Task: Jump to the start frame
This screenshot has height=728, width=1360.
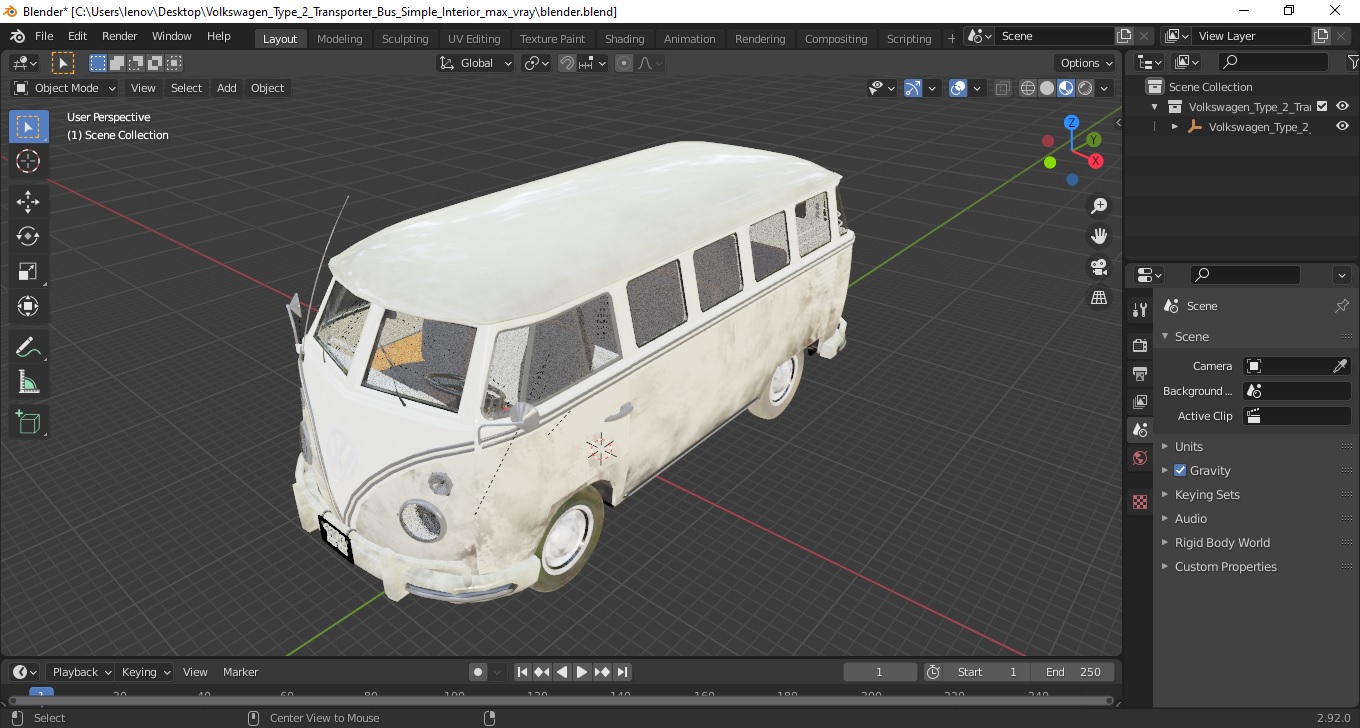Action: pyautogui.click(x=522, y=672)
